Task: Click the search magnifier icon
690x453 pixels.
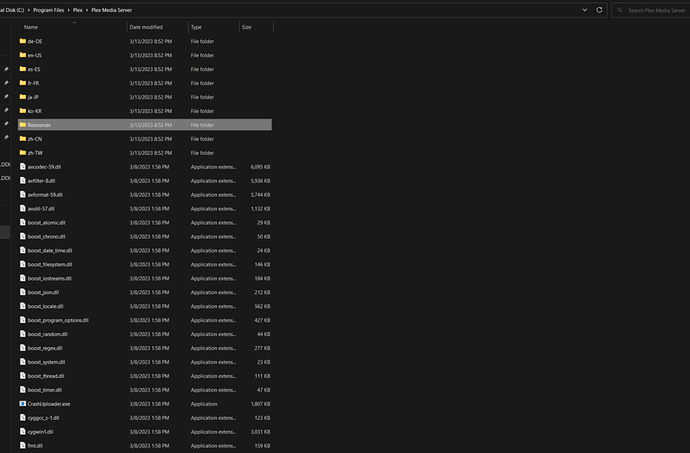Action: pyautogui.click(x=620, y=10)
